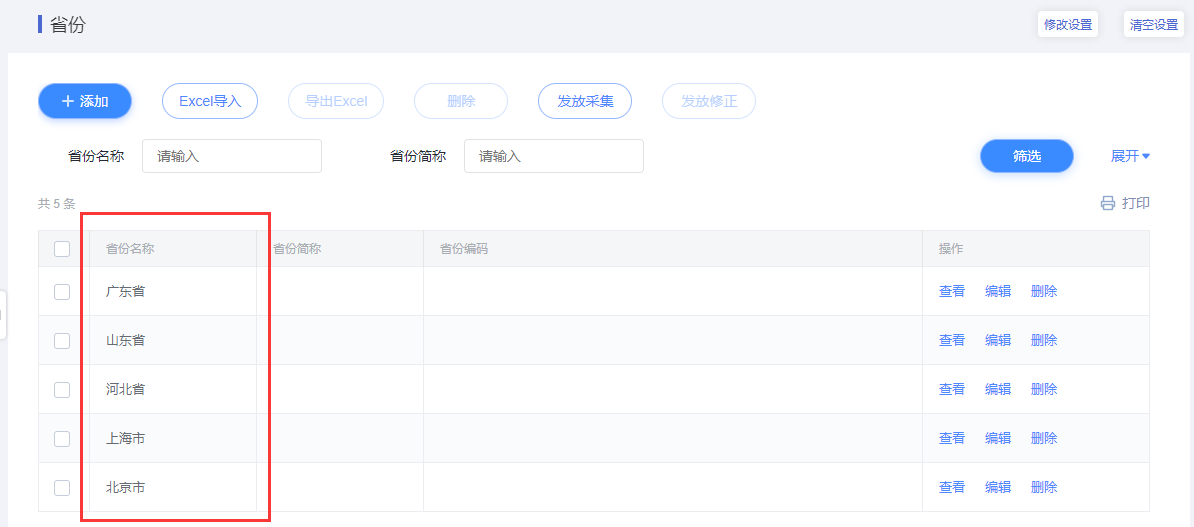Click the 添加 button with plus icon
The width and height of the screenshot is (1194, 527).
[x=85, y=101]
